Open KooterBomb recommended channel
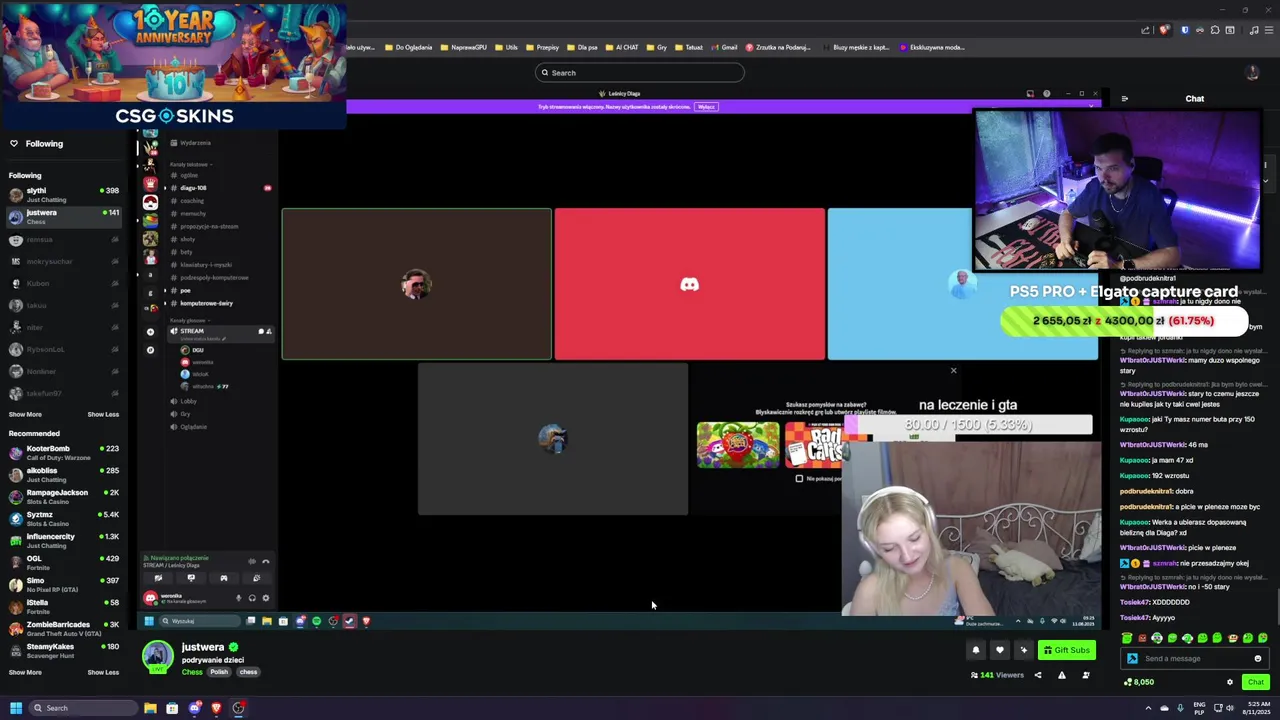This screenshot has height=720, width=1280. (x=63, y=452)
